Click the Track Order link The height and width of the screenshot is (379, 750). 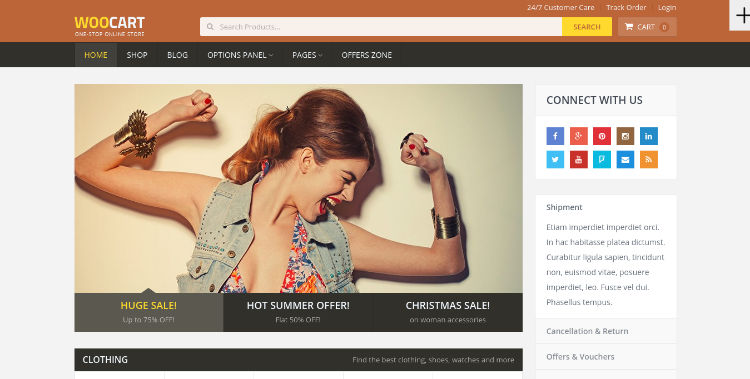coord(626,7)
